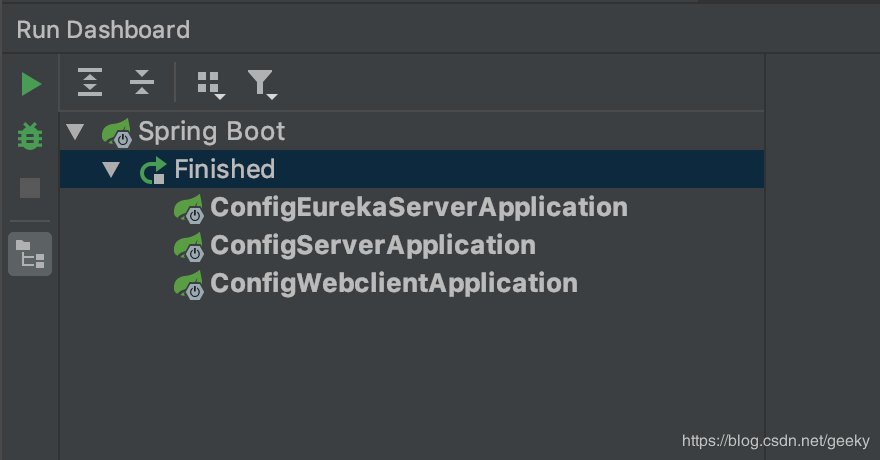Open the Filter dropdown funnel icon

[261, 83]
